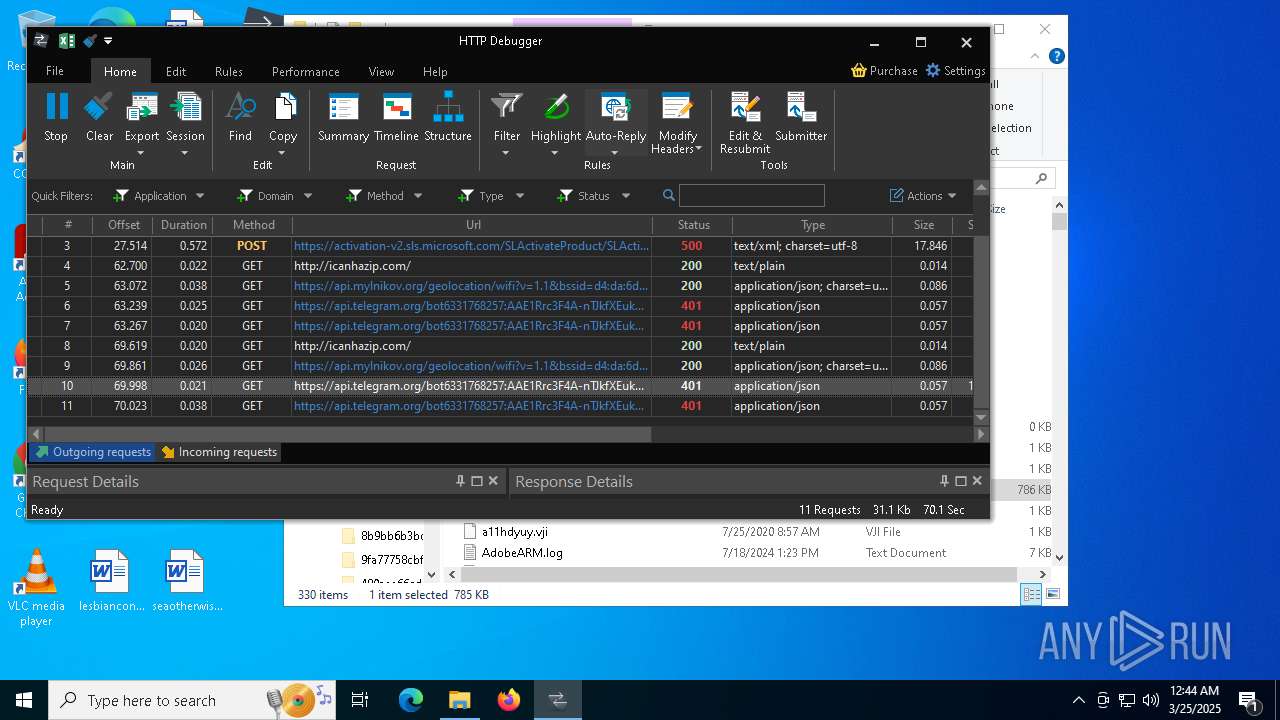Expand the Domain quick filter
Screen dimensions: 1280x720
pyautogui.click(x=308, y=196)
